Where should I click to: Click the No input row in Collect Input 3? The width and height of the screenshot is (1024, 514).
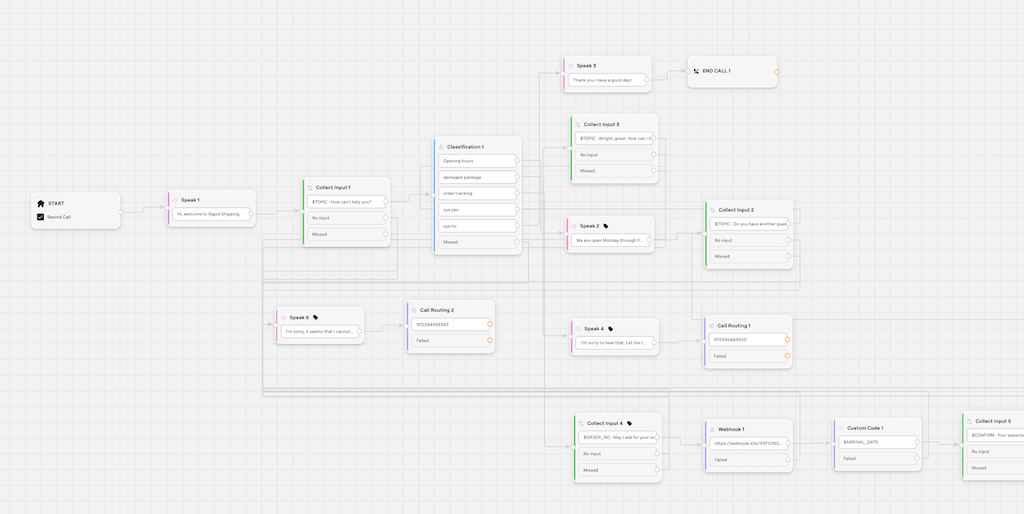(x=614, y=155)
